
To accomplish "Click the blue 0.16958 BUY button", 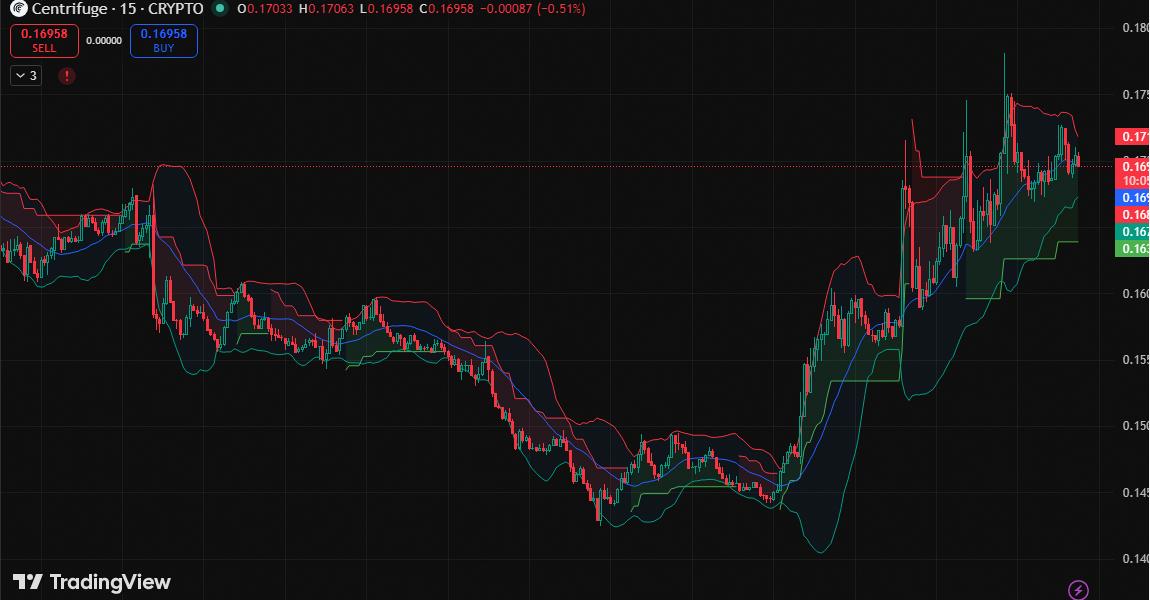I will [x=164, y=40].
